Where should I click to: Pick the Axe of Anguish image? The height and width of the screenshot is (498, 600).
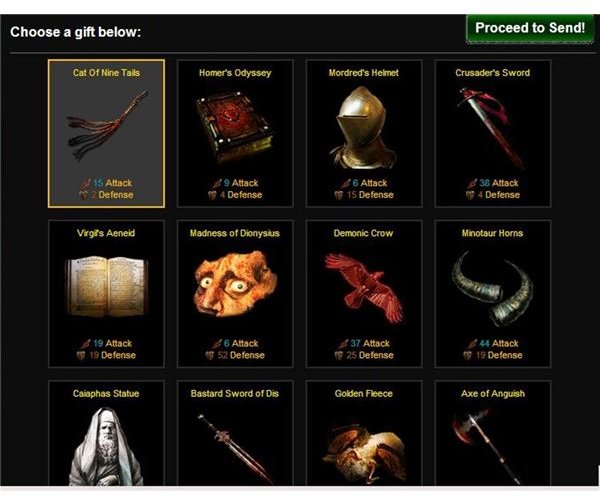[x=487, y=446]
